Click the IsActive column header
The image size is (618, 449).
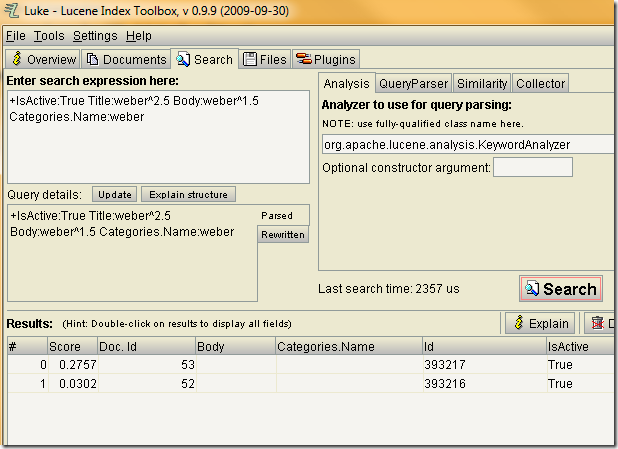pyautogui.click(x=580, y=347)
